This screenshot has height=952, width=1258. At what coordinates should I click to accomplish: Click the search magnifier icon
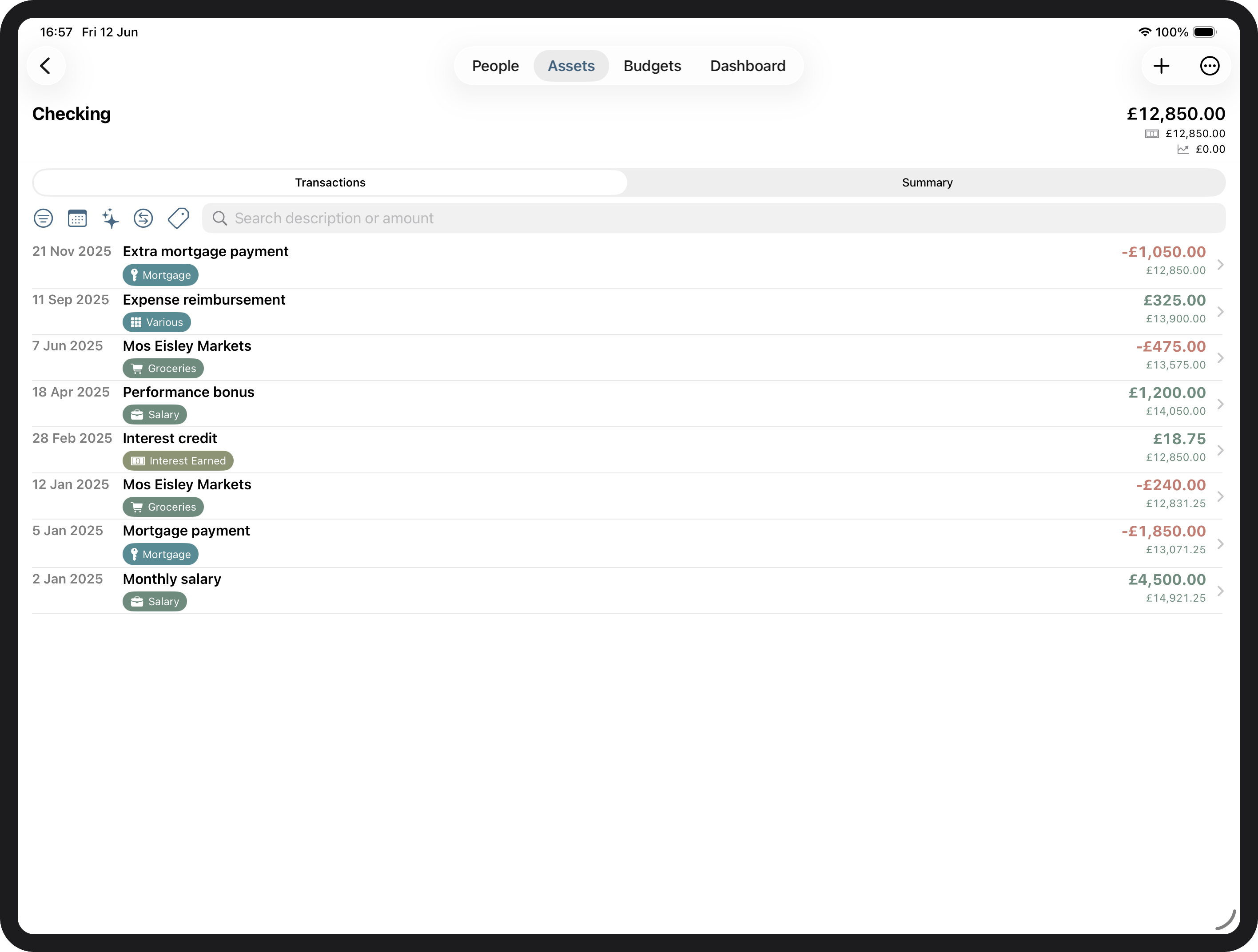219,218
